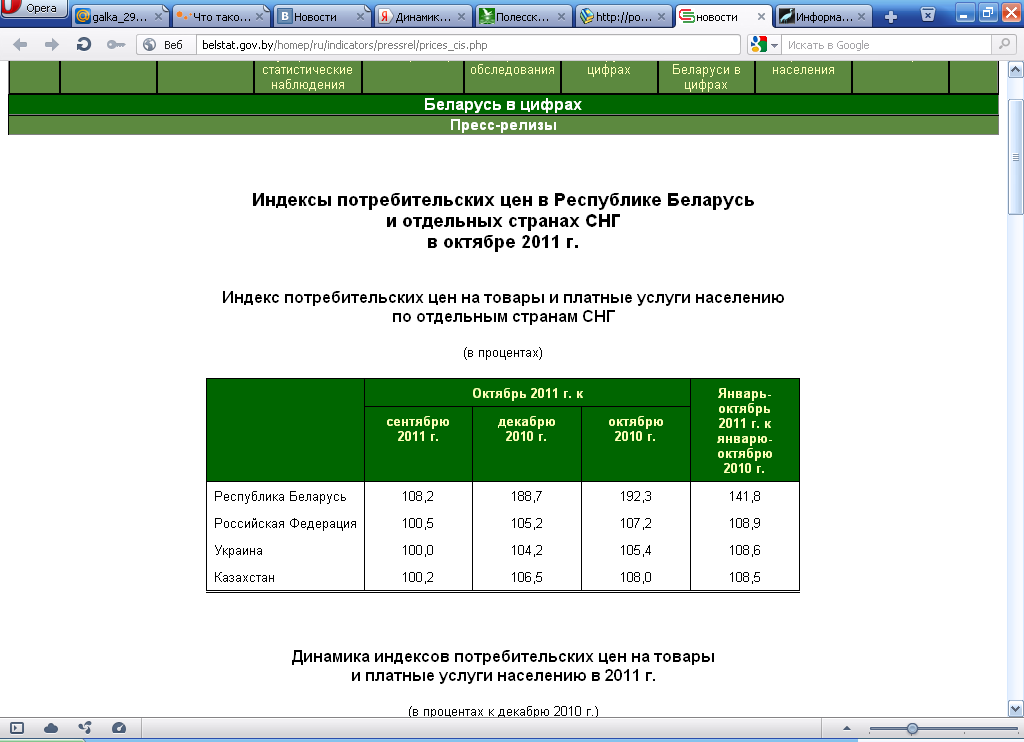Click the 'Октябрь 2011 г. к' header

pyautogui.click(x=528, y=393)
